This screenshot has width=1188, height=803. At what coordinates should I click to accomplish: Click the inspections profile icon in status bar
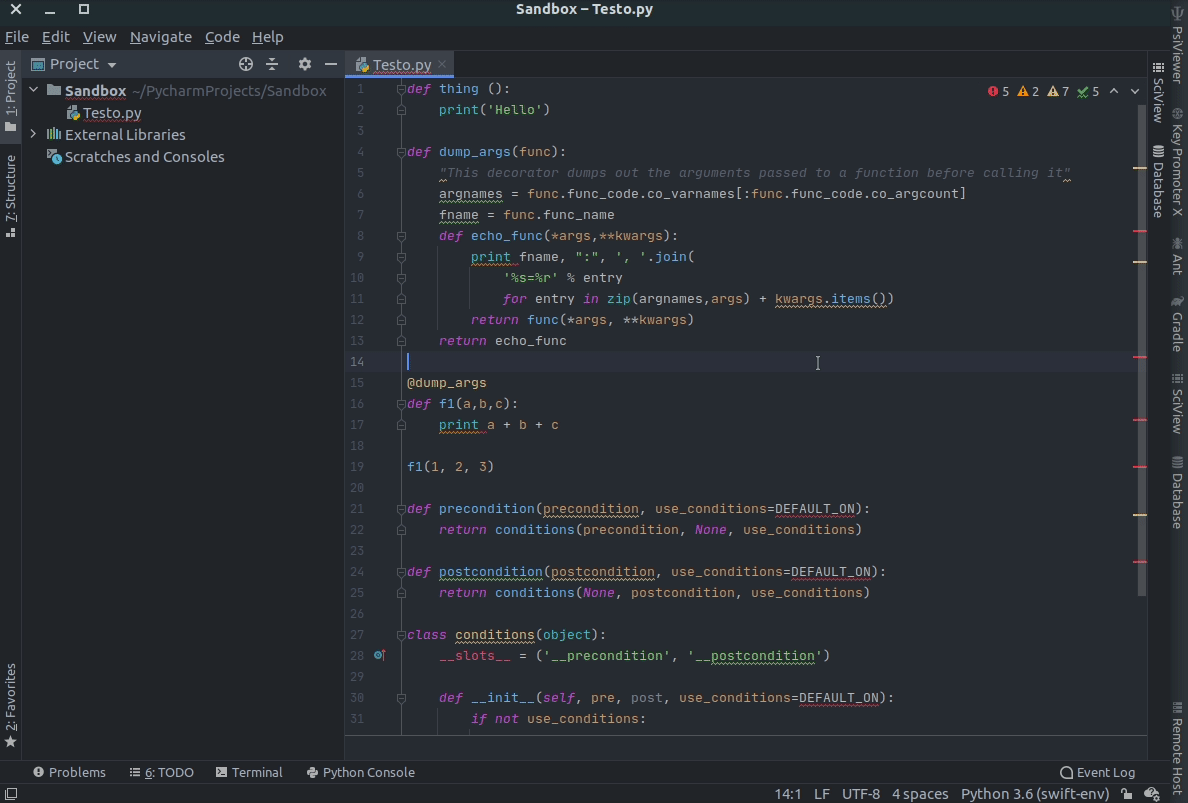(x=1152, y=794)
